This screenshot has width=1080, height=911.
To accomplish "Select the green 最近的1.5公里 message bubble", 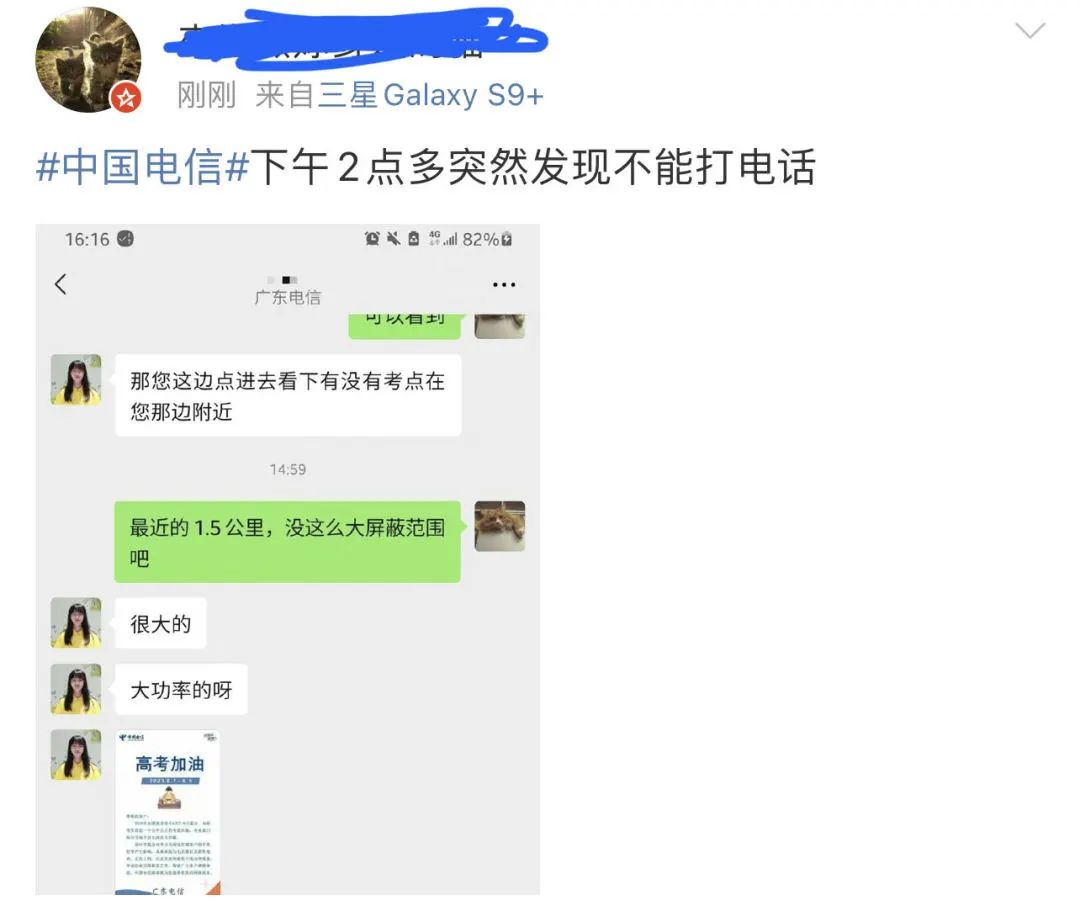I will pyautogui.click(x=287, y=542).
